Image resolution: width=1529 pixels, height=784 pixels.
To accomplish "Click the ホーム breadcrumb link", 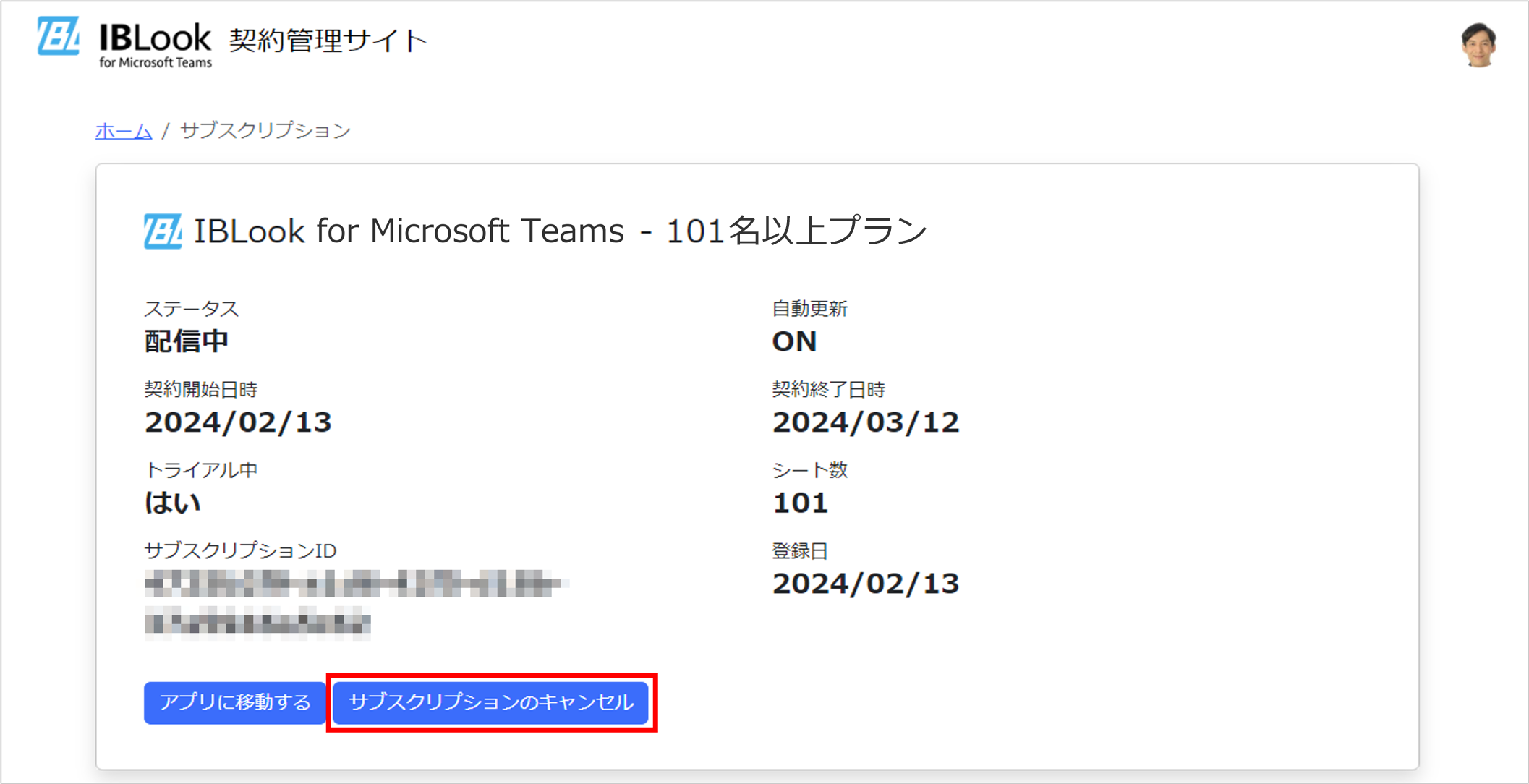I will (124, 131).
